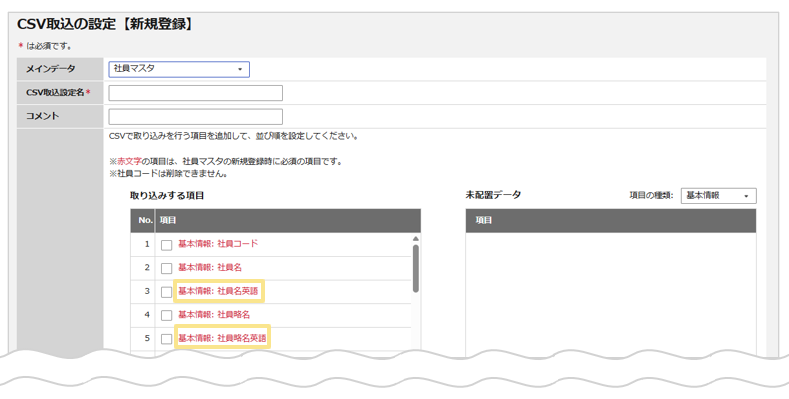Click row number 3 in the item list
Image resolution: width=789 pixels, height=399 pixels.
147,291
